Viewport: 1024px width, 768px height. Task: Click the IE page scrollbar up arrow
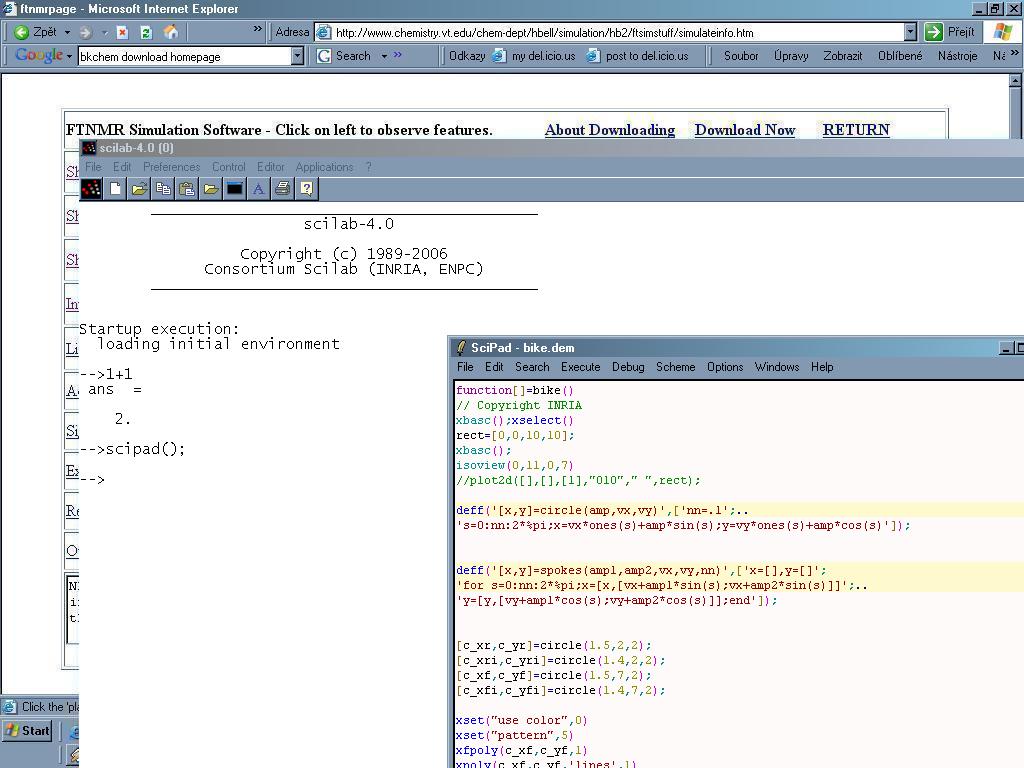[x=1016, y=81]
